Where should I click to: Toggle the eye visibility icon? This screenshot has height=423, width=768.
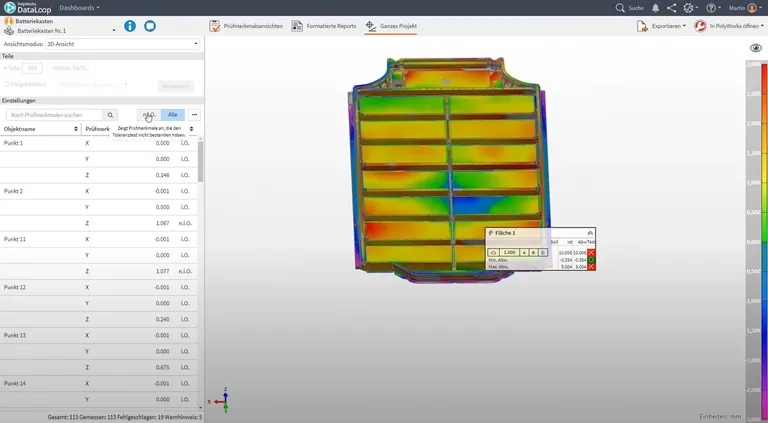point(756,47)
